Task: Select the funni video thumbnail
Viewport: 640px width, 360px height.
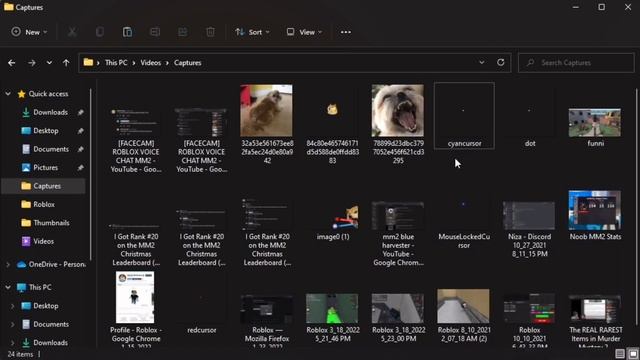Action: coord(595,127)
